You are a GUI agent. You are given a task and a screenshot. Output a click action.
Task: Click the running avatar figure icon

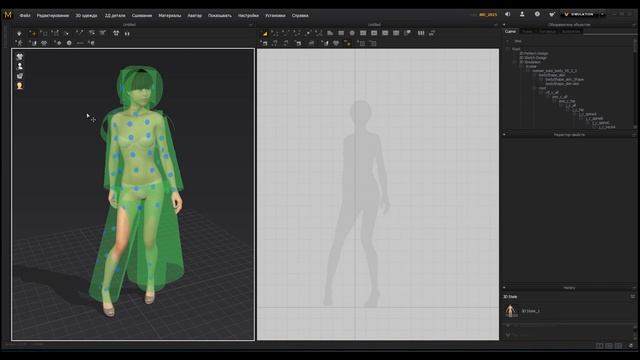tap(19, 43)
